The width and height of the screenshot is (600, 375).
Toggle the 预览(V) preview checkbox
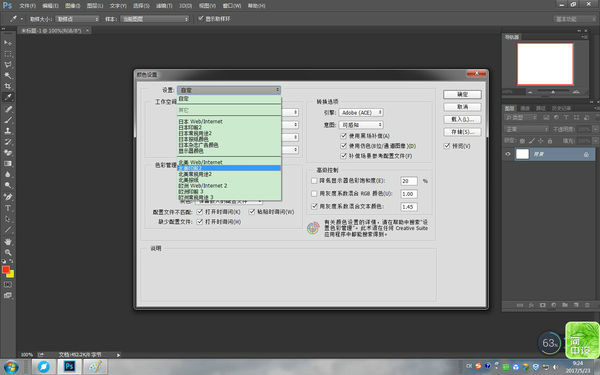pyautogui.click(x=447, y=146)
